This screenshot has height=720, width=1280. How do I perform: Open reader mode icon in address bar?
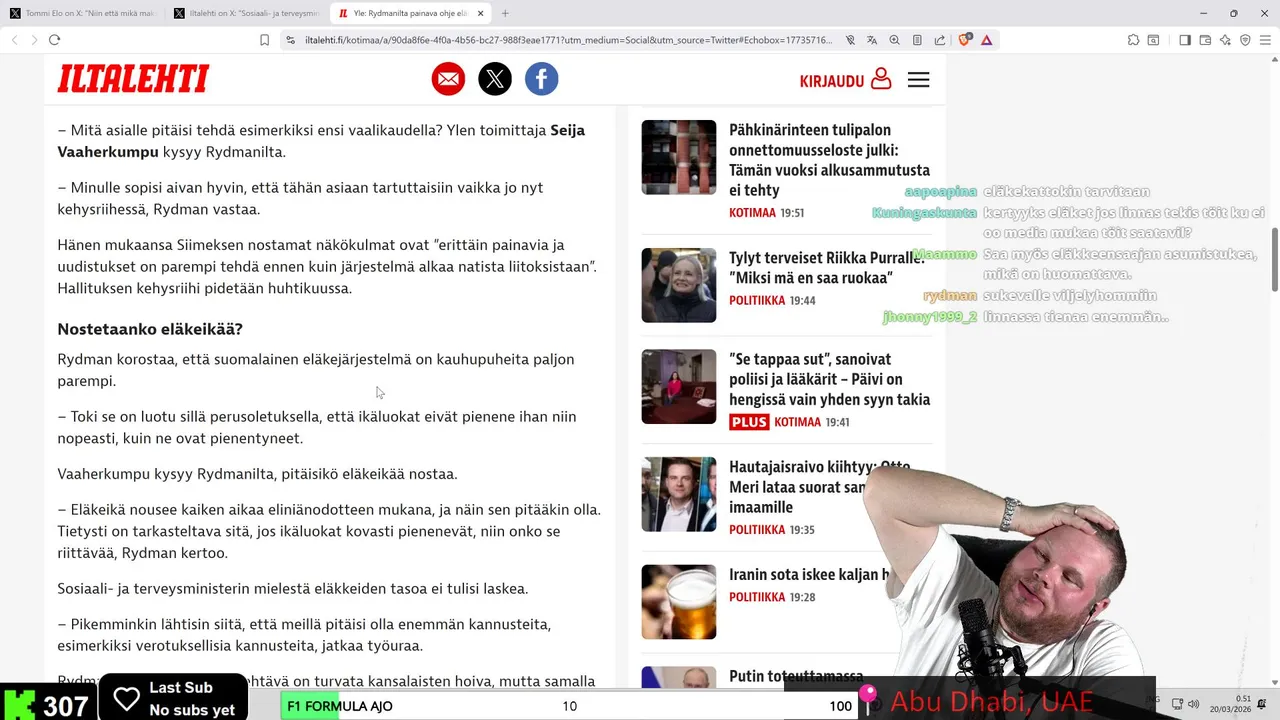click(917, 40)
